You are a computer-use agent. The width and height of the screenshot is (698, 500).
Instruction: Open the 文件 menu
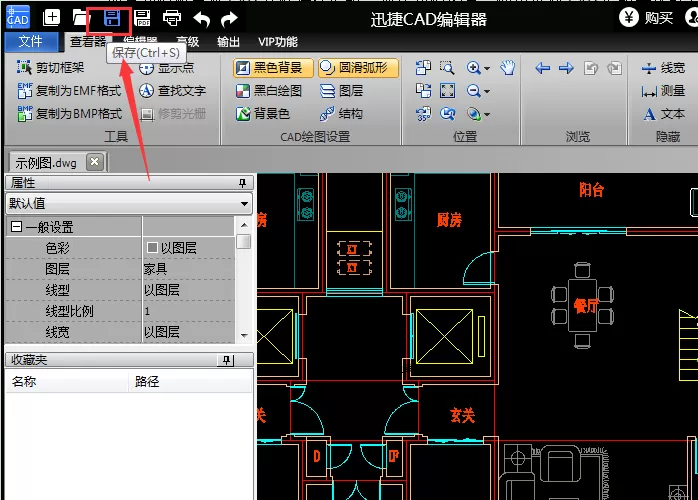click(31, 42)
